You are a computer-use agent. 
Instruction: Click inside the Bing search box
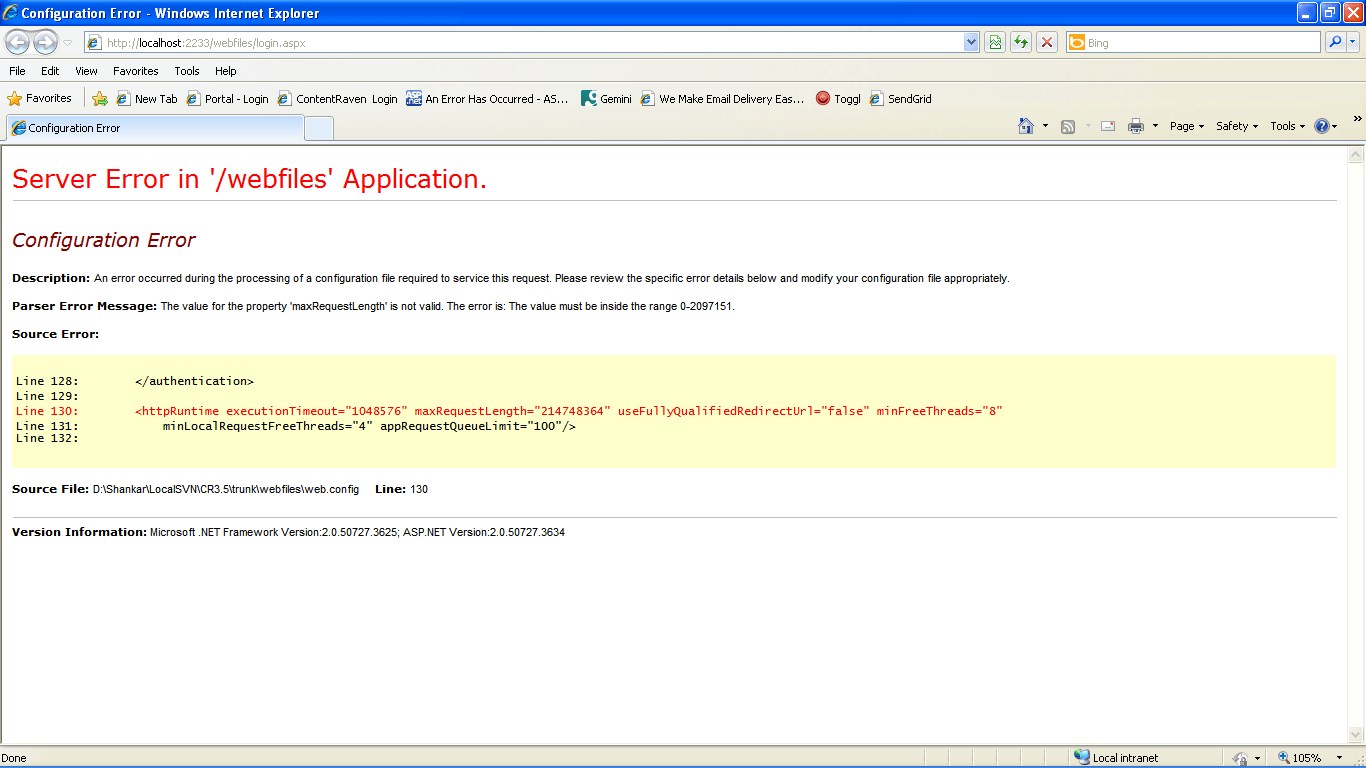point(1202,43)
